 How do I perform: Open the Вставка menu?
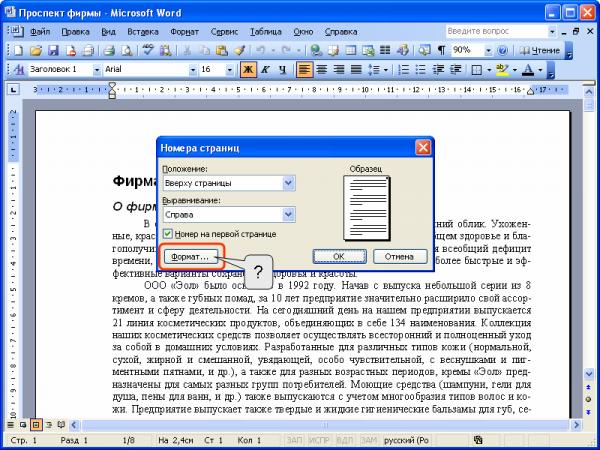point(143,32)
